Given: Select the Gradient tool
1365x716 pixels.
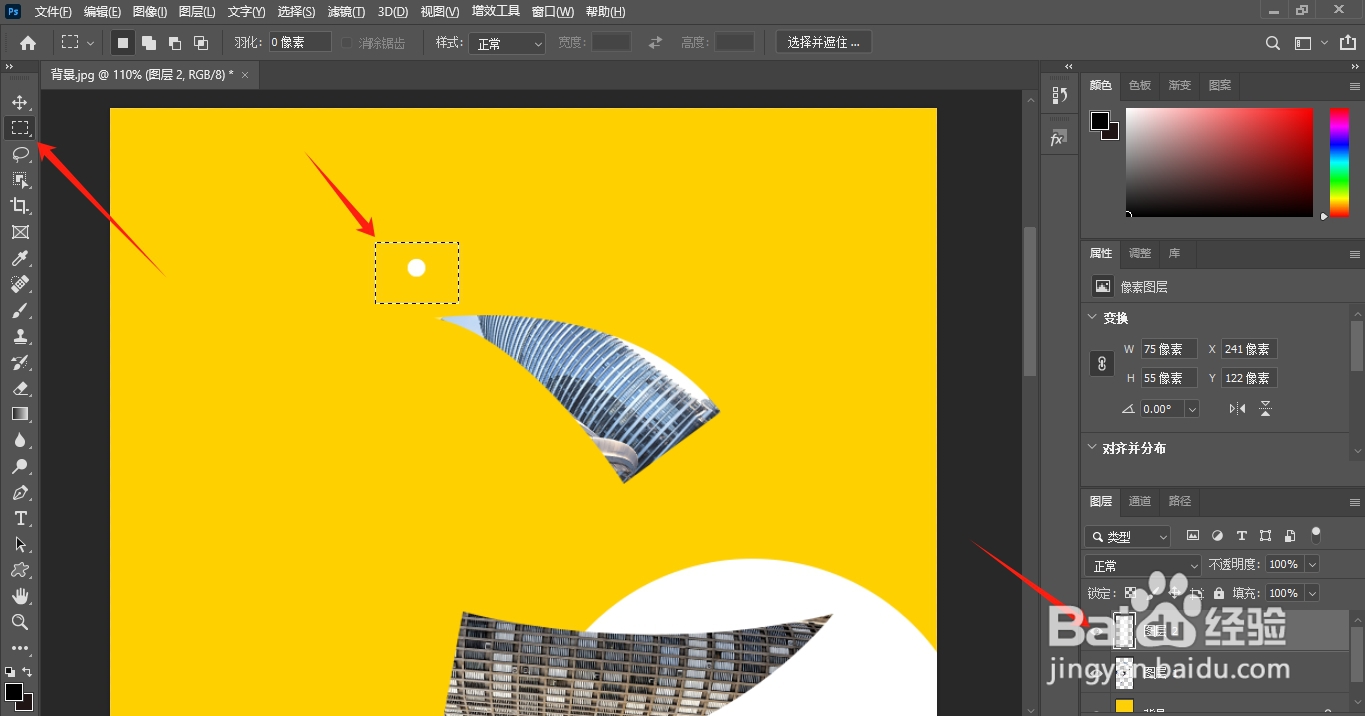Looking at the screenshot, I should 20,414.
